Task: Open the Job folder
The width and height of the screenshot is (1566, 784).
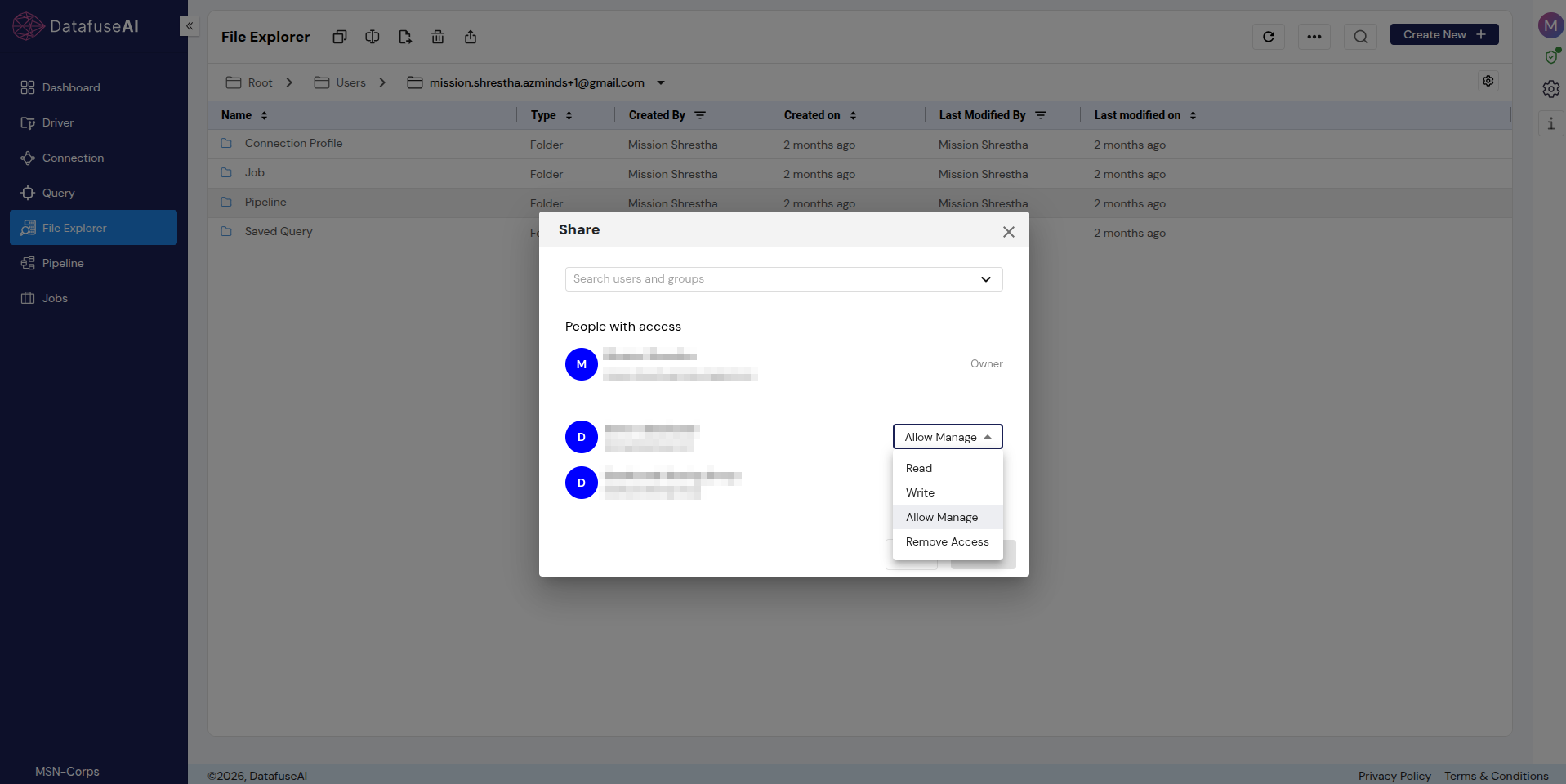Action: point(254,173)
